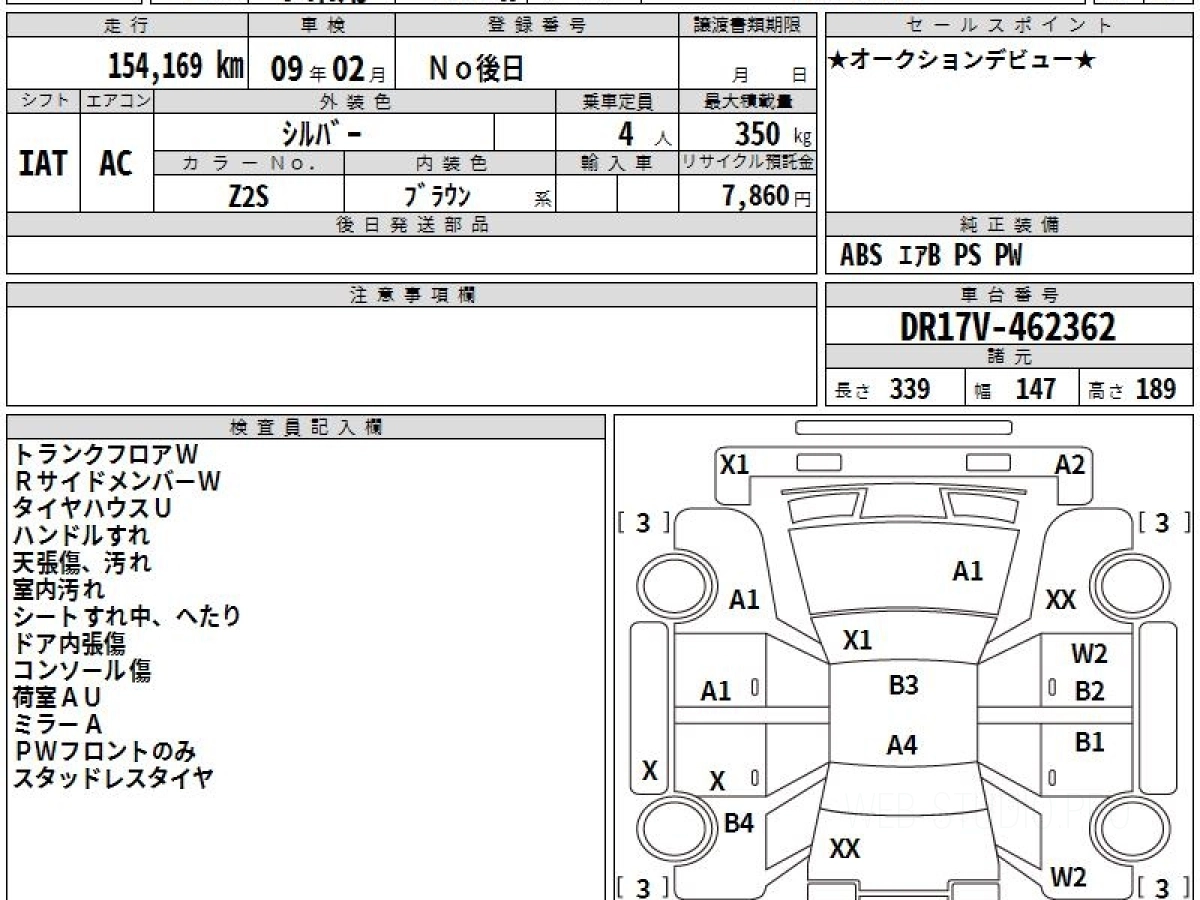Select the セールスポイント header
The image size is (1200, 900).
click(x=1009, y=25)
